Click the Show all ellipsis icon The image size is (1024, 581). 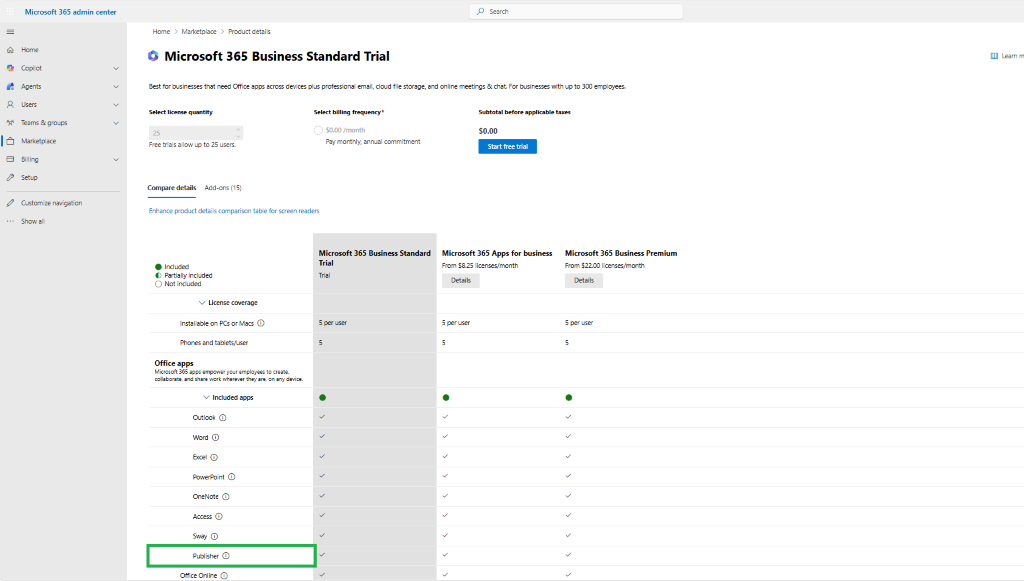pyautogui.click(x=10, y=221)
